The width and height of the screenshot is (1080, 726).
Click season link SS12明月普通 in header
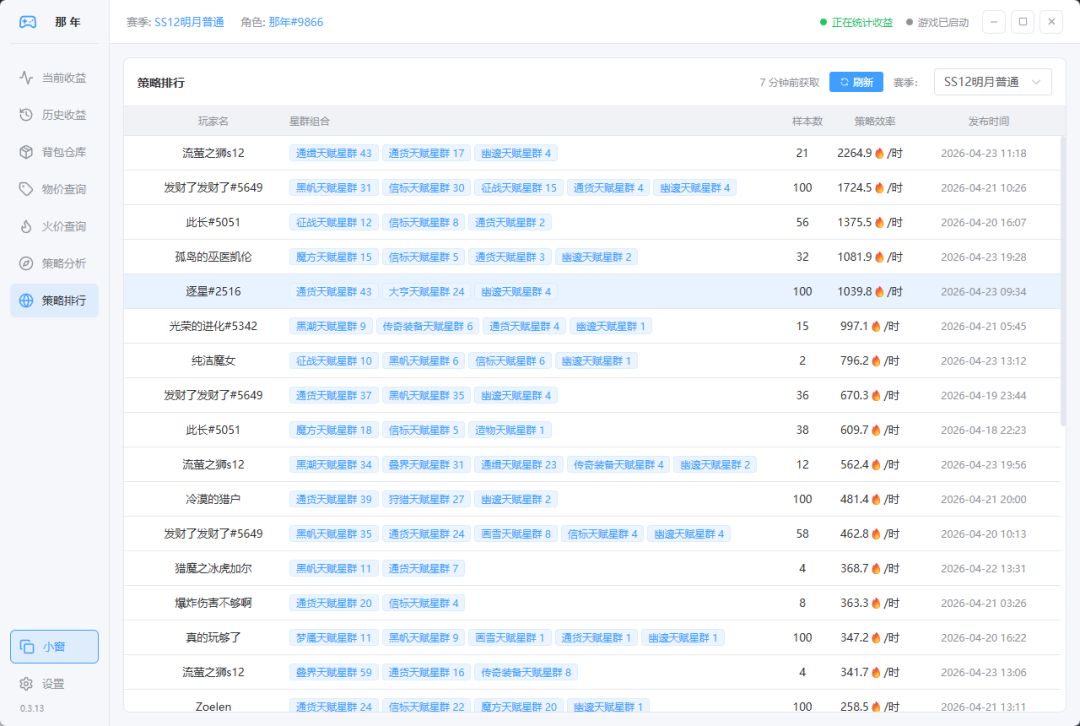coord(189,22)
